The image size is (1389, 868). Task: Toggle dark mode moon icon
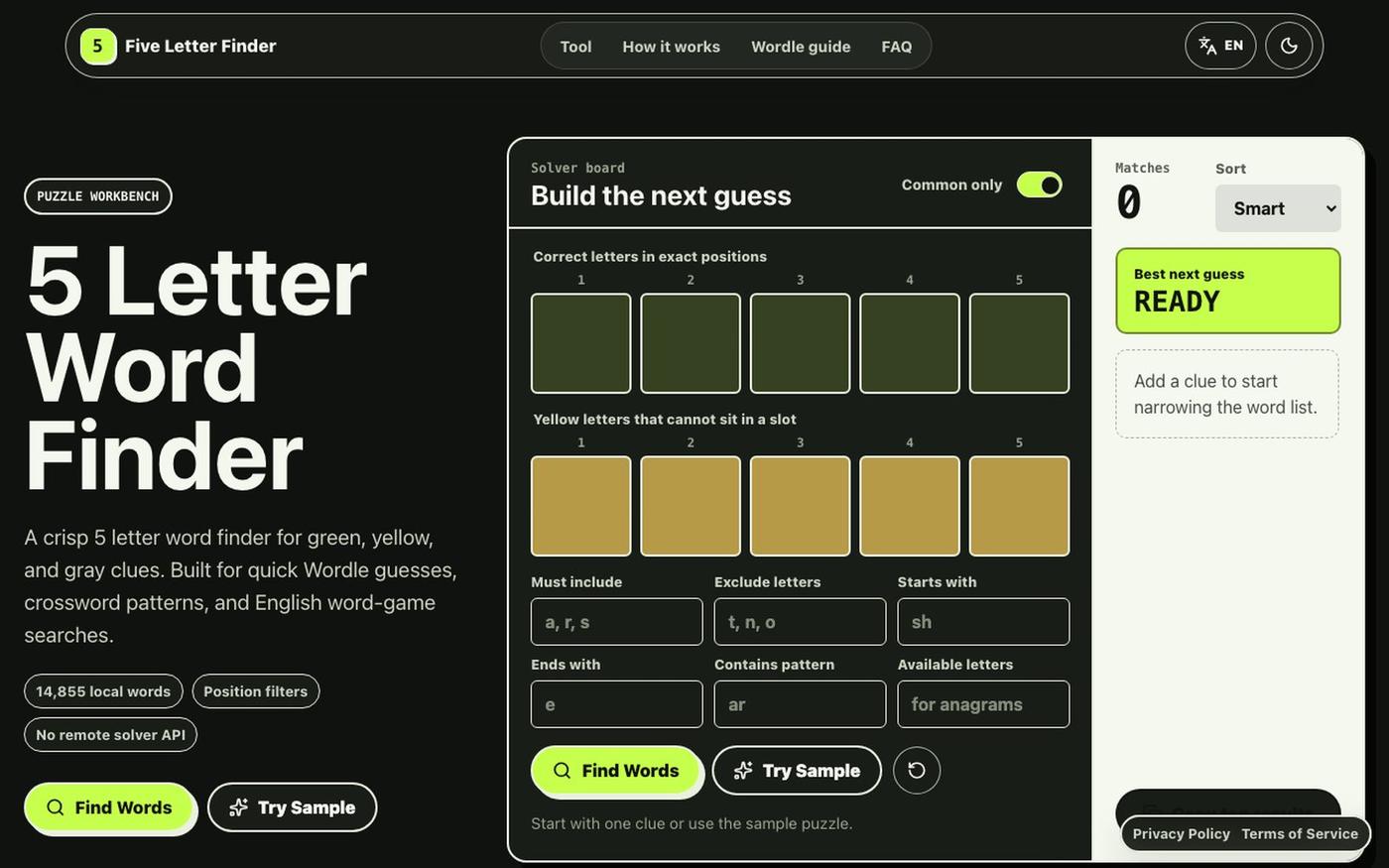1289,46
